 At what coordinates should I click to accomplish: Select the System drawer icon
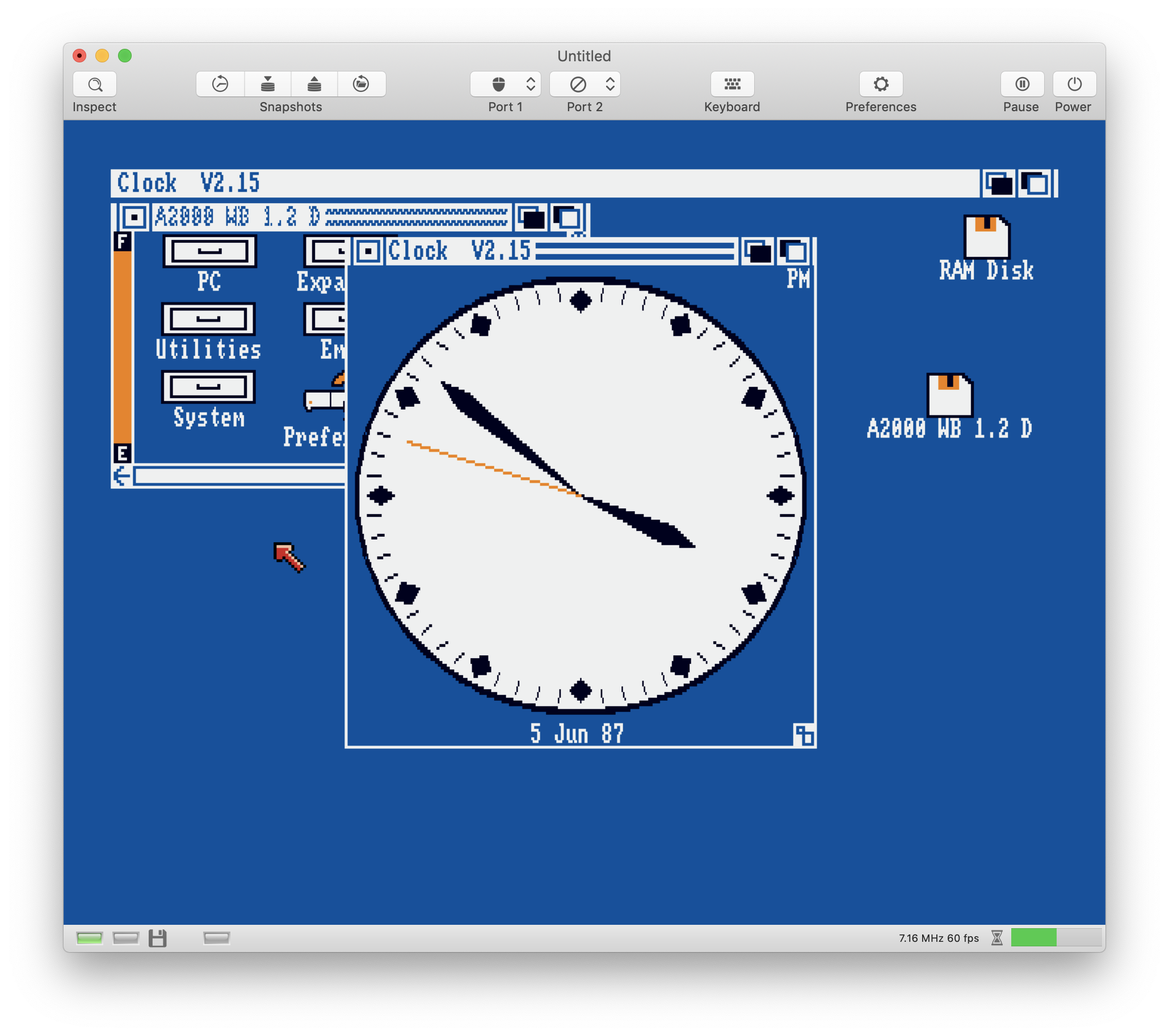[209, 387]
